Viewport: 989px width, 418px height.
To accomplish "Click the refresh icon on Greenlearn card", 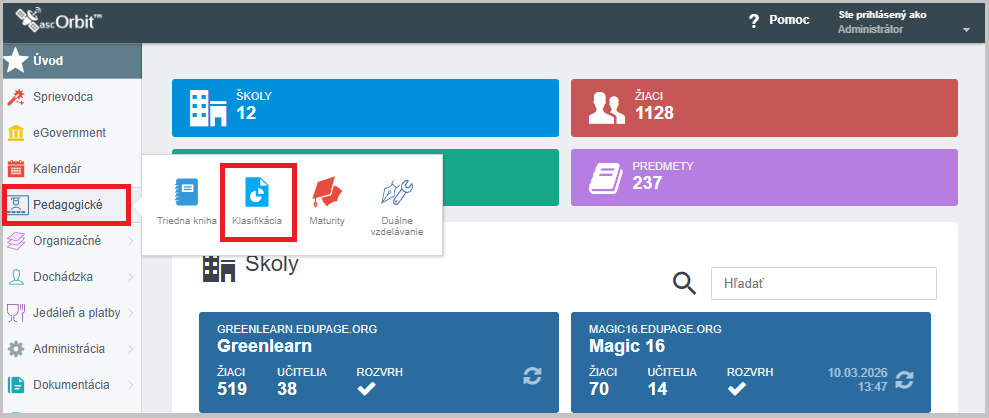I will tap(533, 376).
